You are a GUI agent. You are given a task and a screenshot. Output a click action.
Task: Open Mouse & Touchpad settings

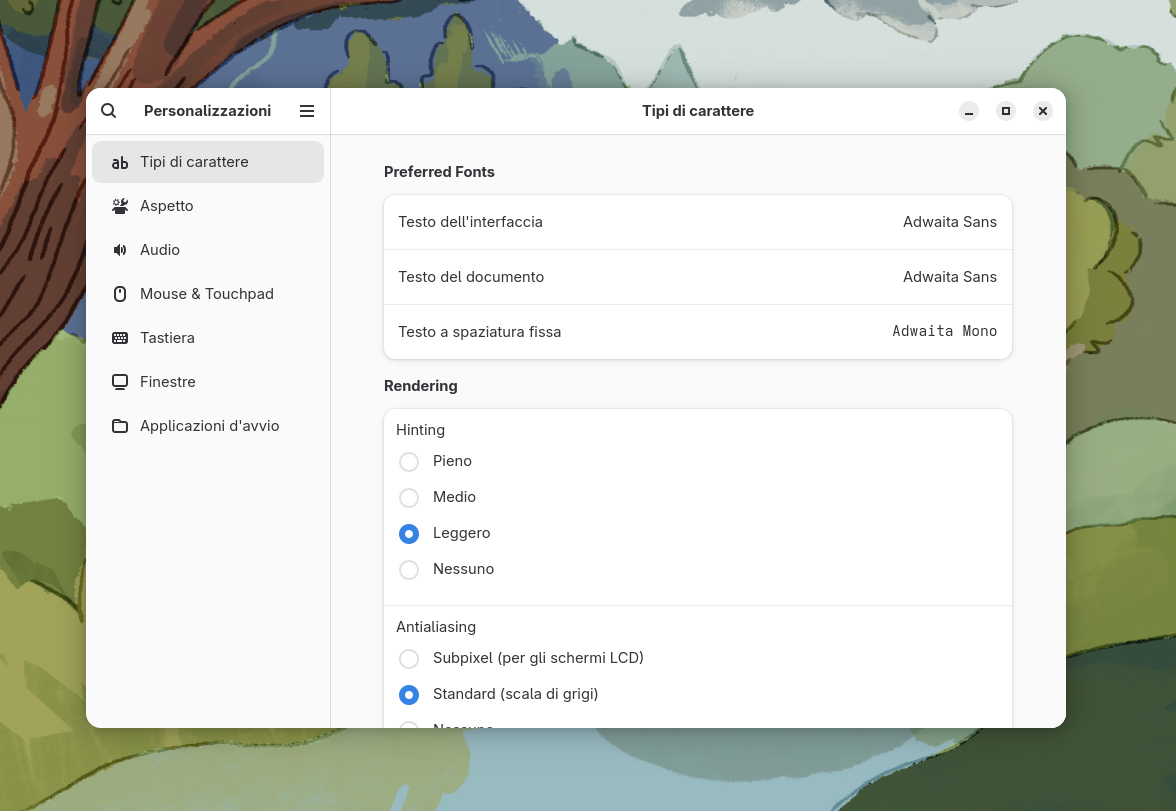(208, 294)
